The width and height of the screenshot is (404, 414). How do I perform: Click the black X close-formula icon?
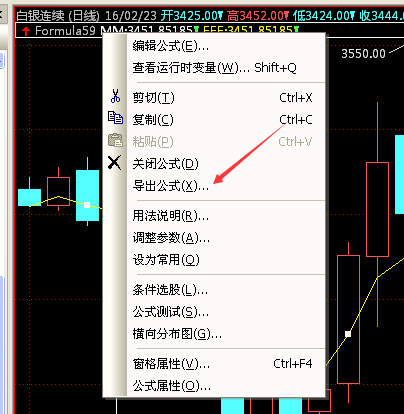coord(115,163)
